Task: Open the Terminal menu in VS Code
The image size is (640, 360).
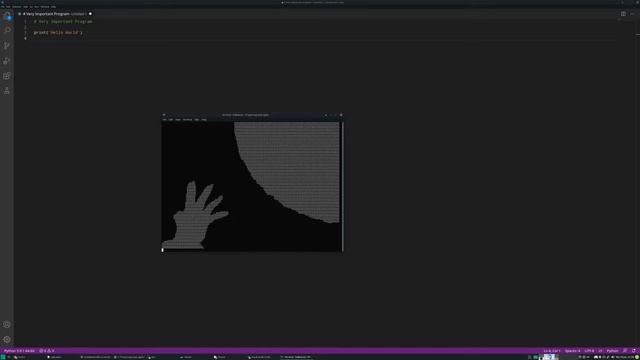Action: tap(45, 7)
